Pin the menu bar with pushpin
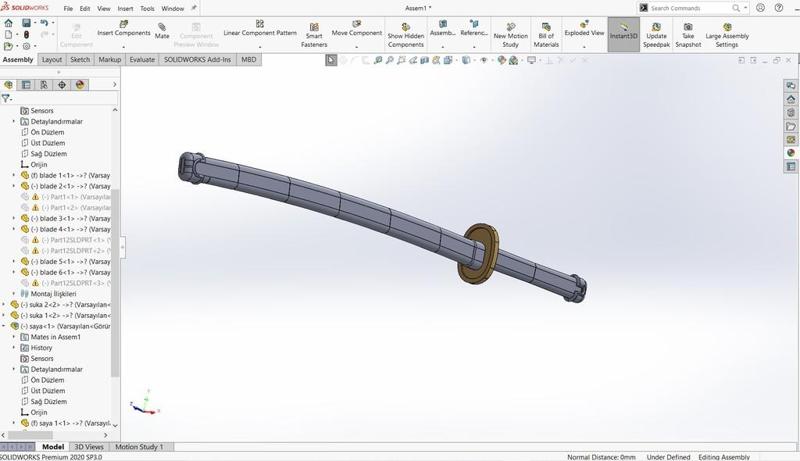 pos(194,8)
